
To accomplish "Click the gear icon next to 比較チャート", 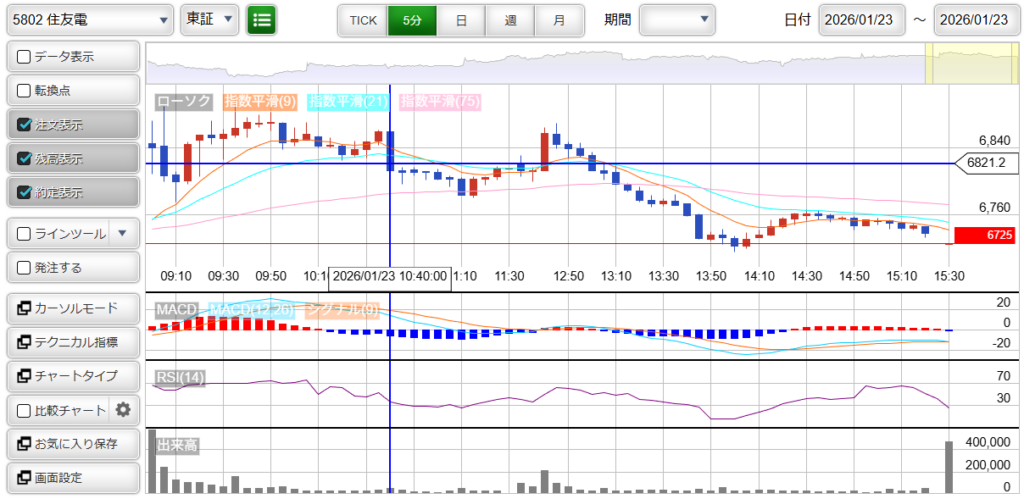I will (x=123, y=410).
